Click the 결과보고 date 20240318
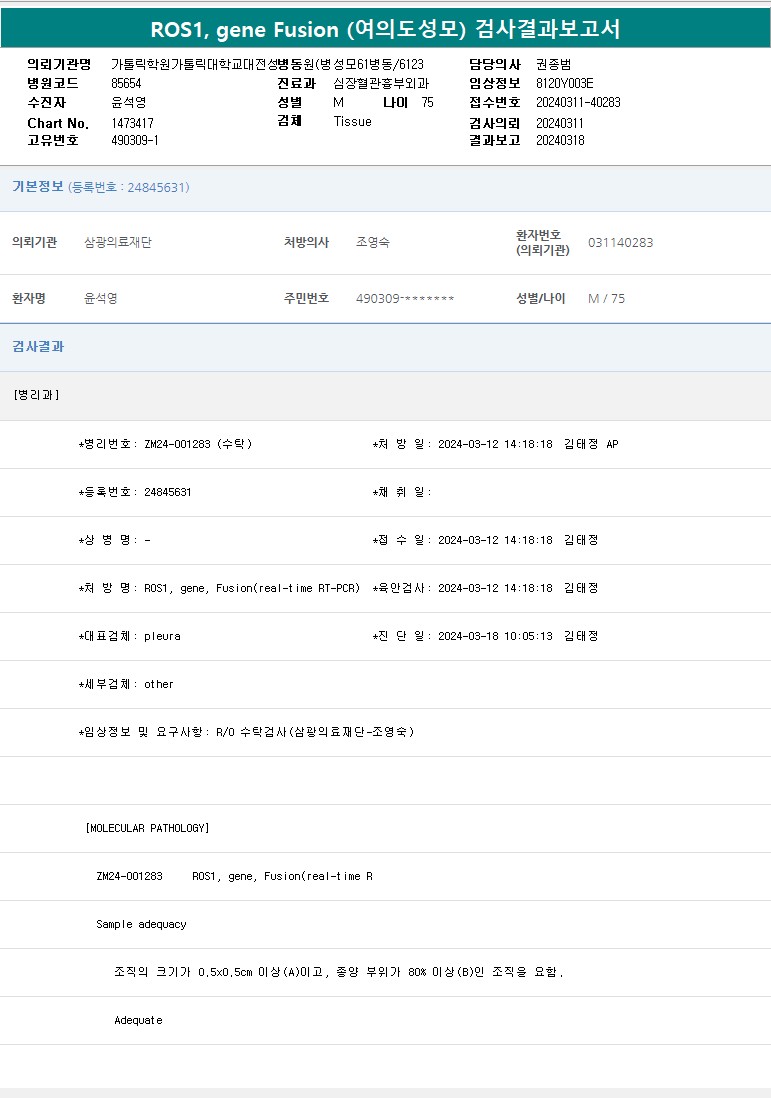 click(560, 141)
